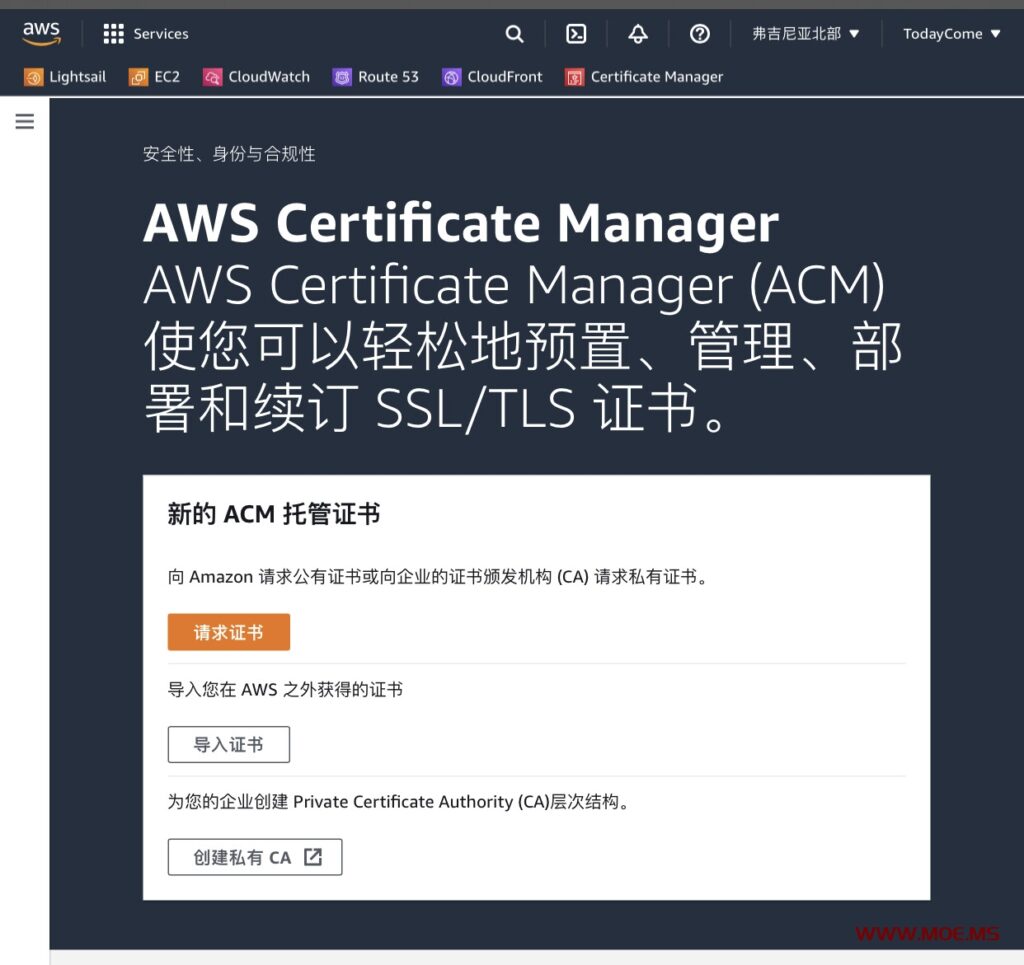Open the help question mark icon
Screen dimensions: 1024x965
click(700, 34)
